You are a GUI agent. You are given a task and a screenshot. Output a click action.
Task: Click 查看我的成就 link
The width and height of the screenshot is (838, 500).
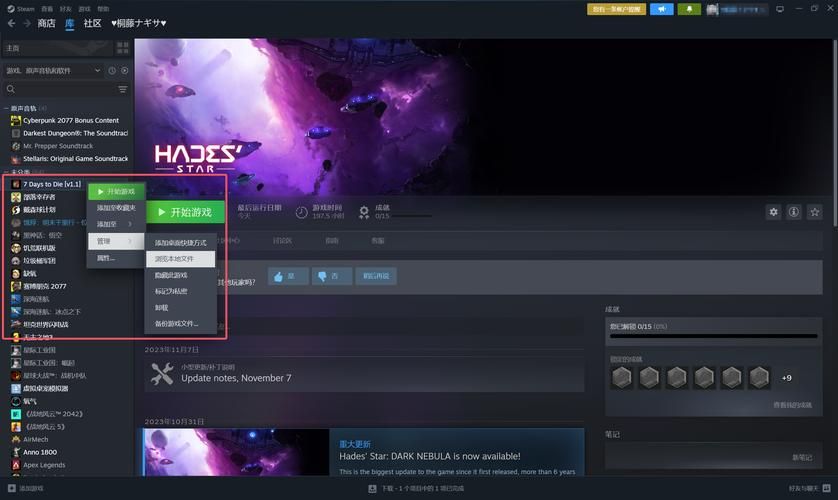point(792,405)
